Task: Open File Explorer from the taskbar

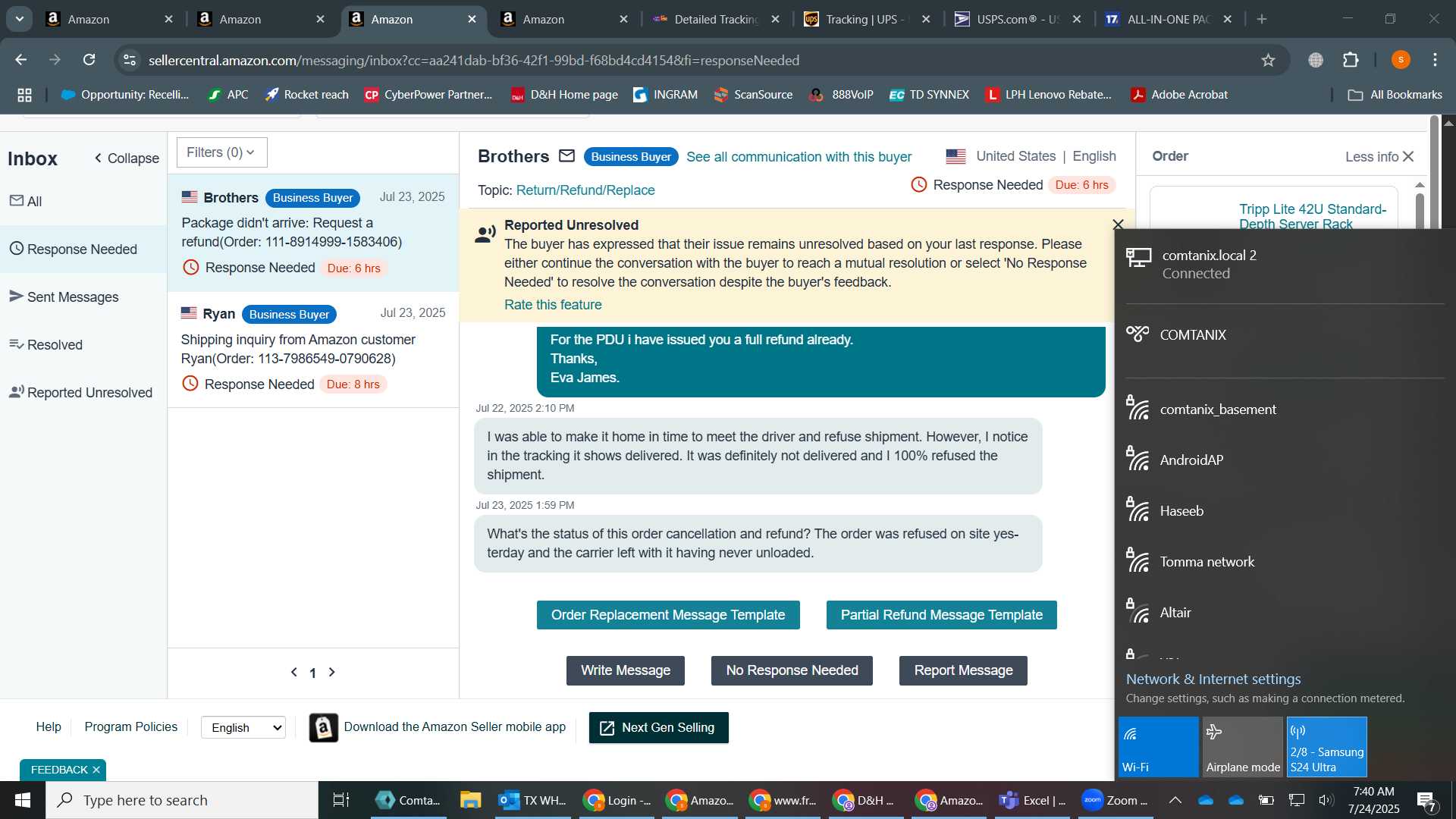Action: click(x=470, y=800)
